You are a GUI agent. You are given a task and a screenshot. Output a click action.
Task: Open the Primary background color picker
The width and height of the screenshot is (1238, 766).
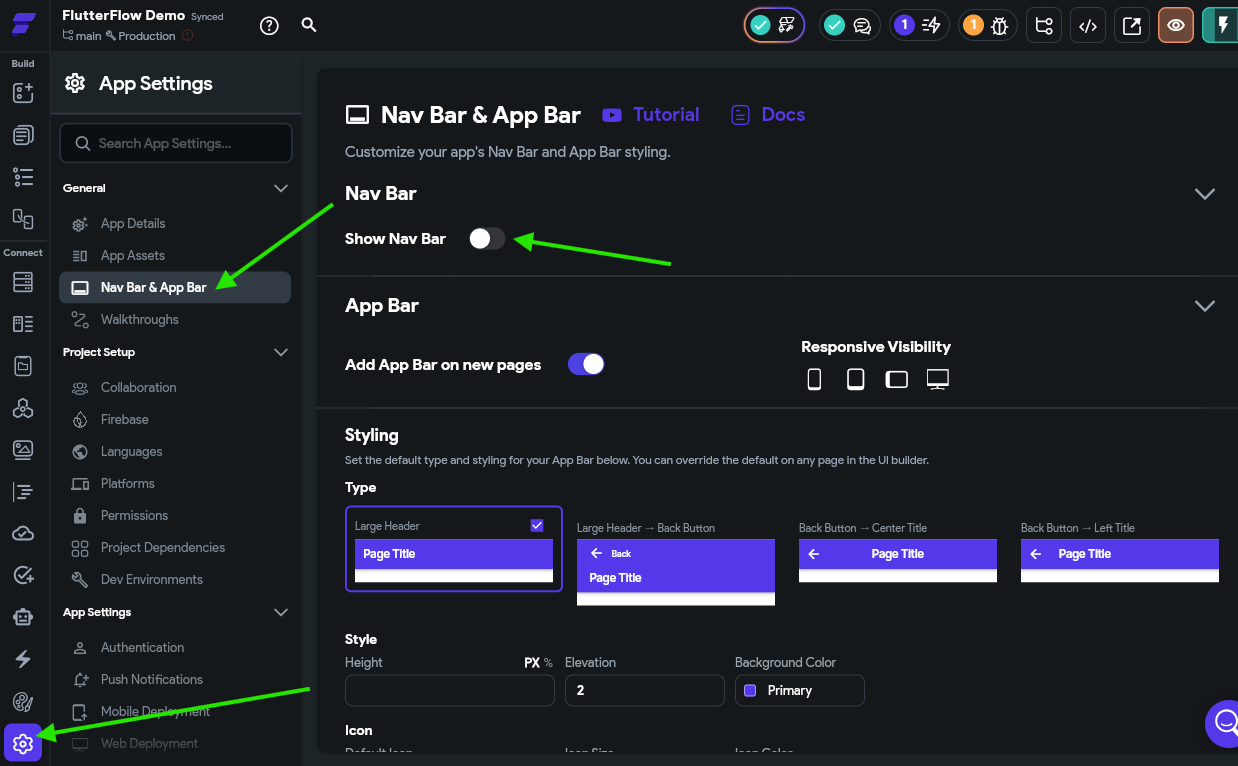pyautogui.click(x=799, y=690)
